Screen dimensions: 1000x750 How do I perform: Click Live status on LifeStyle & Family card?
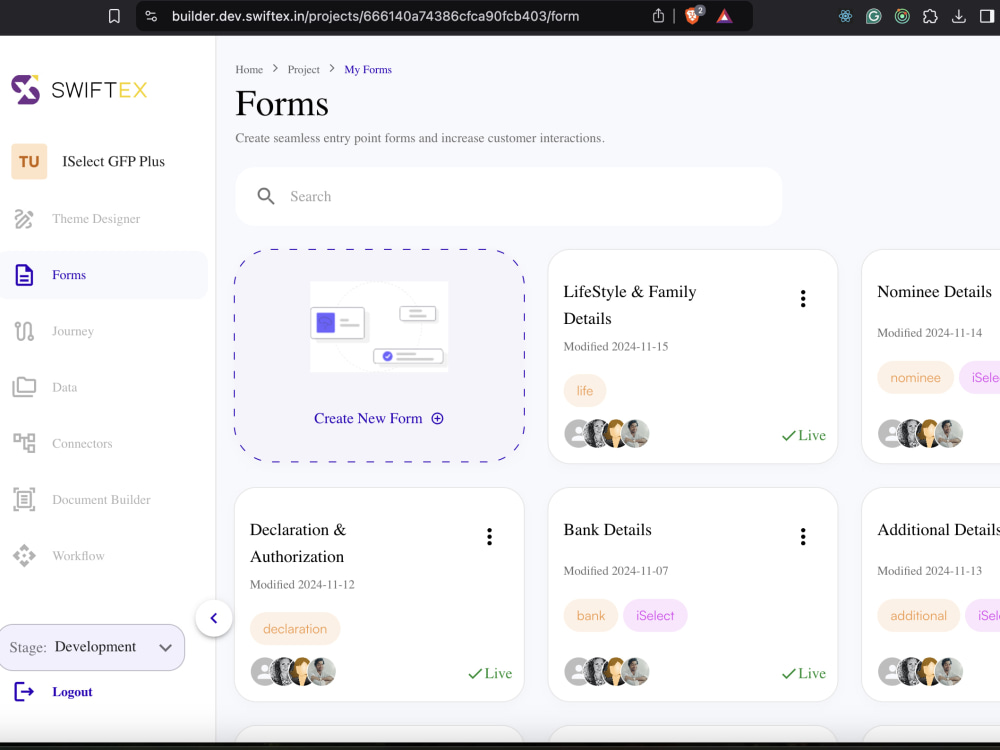point(804,435)
